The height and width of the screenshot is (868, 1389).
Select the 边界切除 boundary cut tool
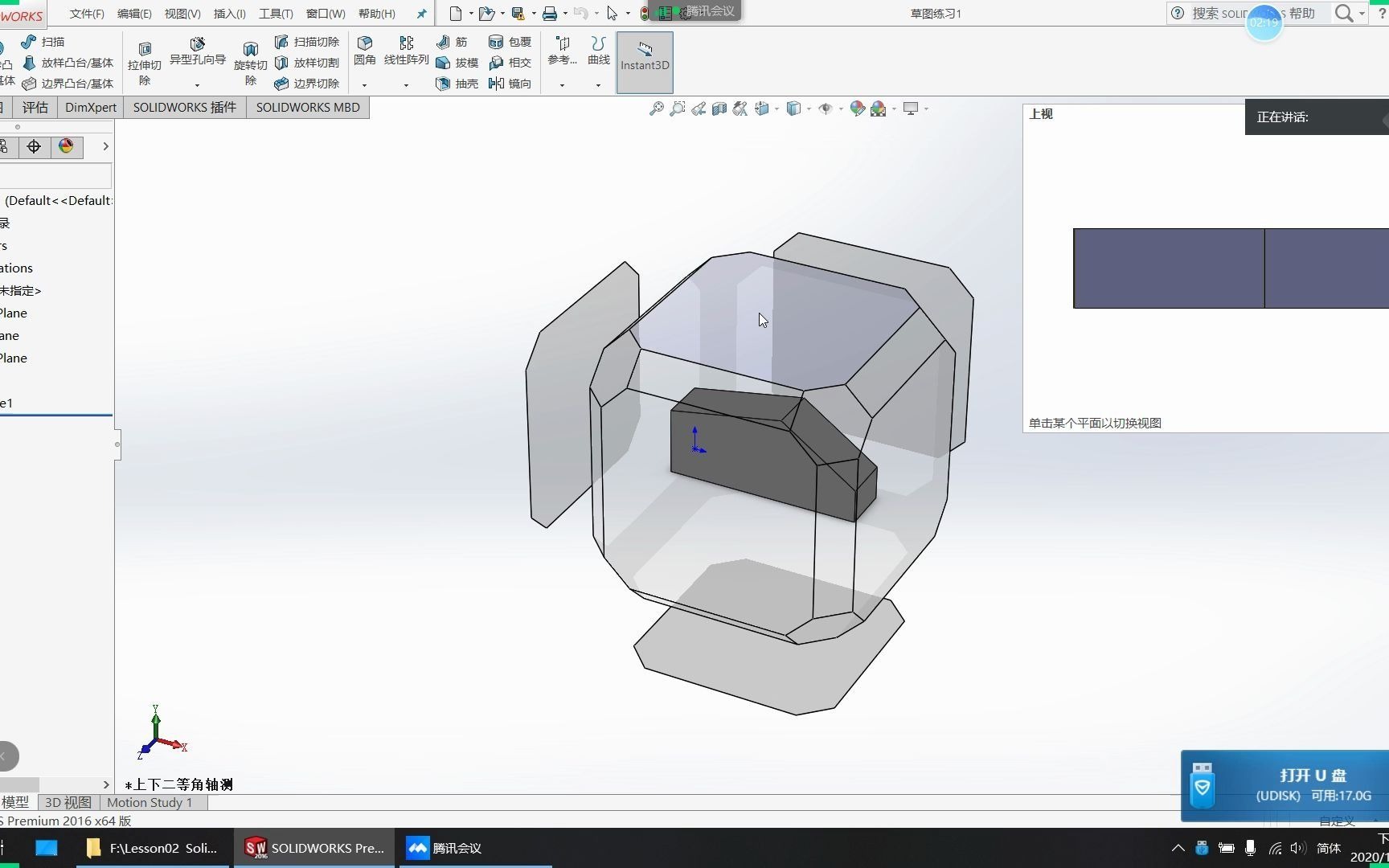307,84
